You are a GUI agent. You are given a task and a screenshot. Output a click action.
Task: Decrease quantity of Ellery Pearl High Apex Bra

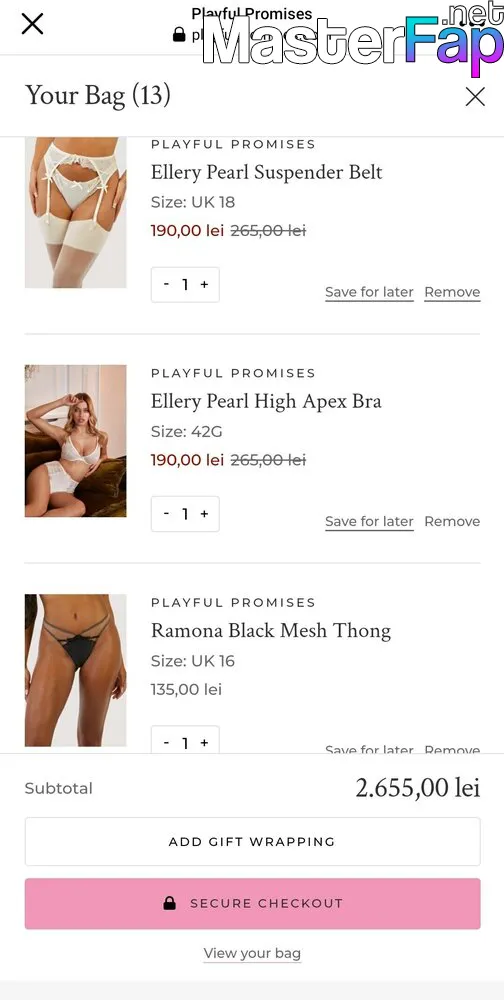coord(167,513)
